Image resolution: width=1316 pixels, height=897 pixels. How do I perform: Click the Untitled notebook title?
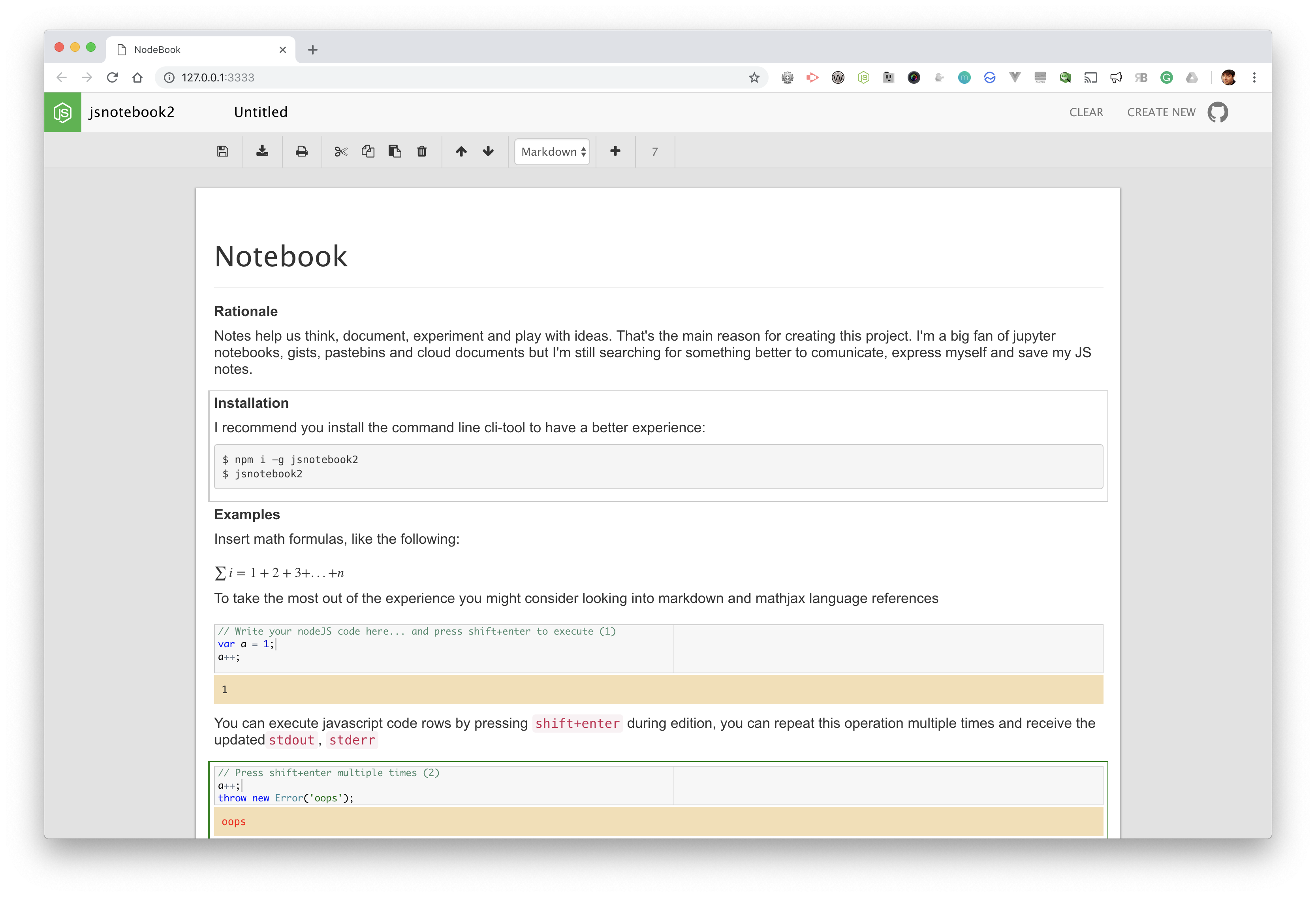click(261, 112)
